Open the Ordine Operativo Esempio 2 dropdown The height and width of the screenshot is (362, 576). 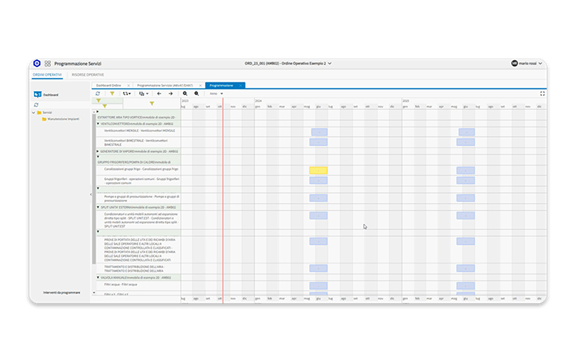[x=288, y=64]
